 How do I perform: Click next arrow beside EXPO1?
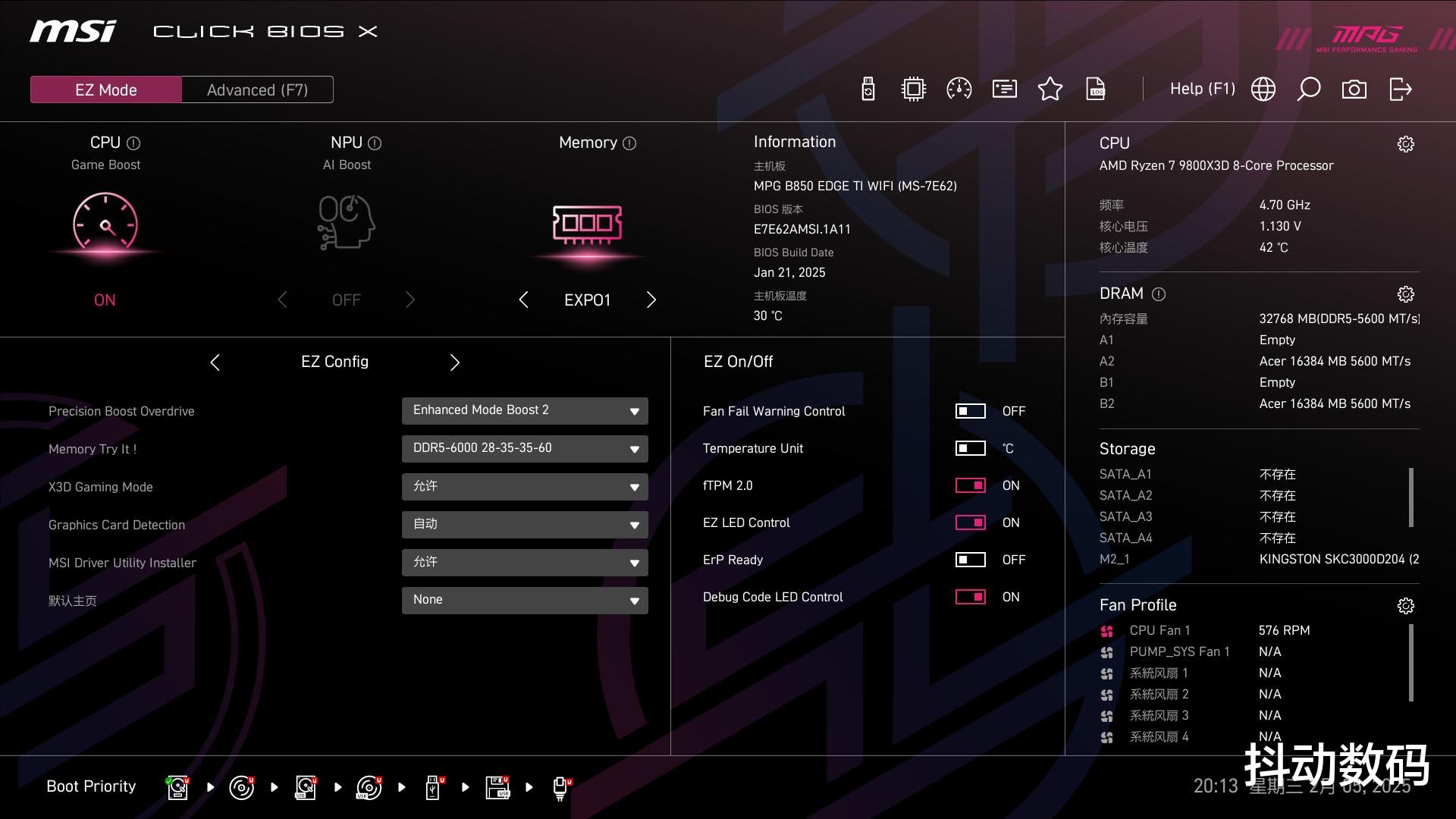(x=651, y=300)
